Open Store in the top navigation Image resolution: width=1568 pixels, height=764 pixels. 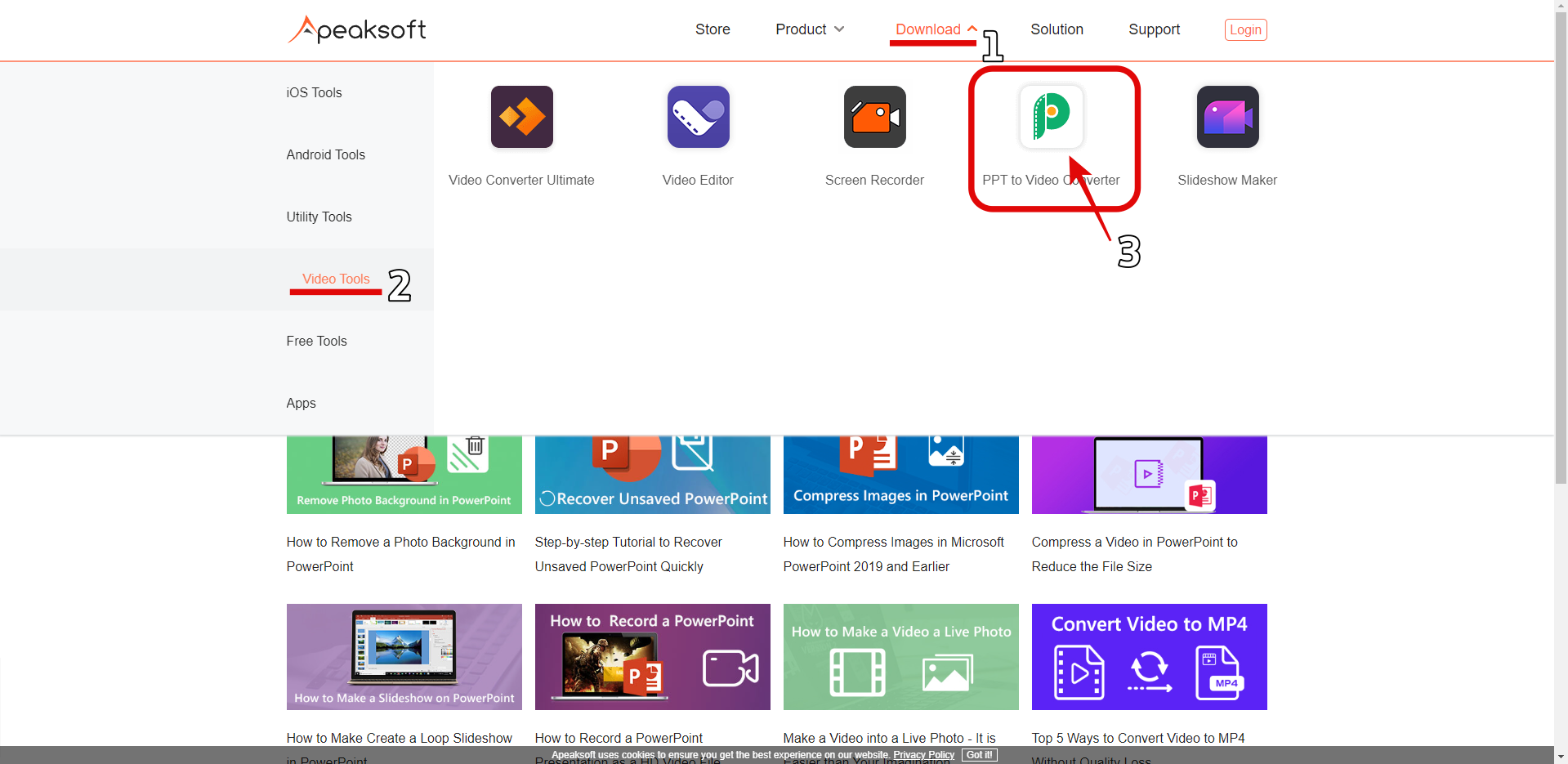tap(713, 29)
